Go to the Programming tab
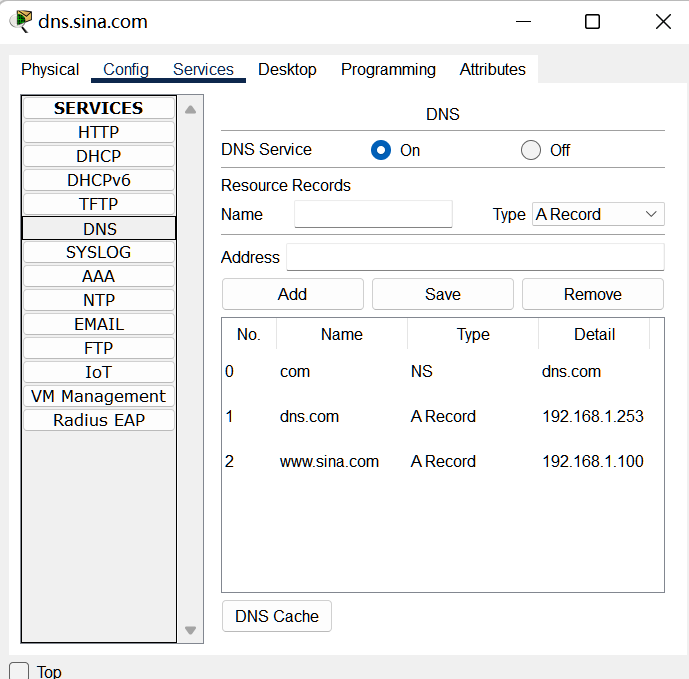689x679 pixels. coord(388,69)
